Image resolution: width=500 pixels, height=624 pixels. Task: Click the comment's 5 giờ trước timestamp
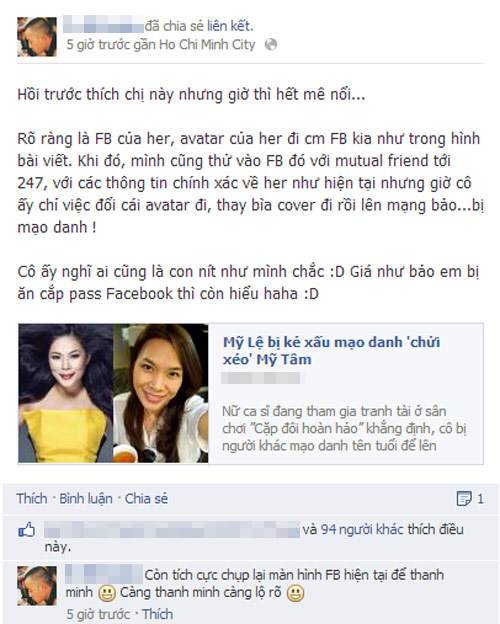coord(98,614)
